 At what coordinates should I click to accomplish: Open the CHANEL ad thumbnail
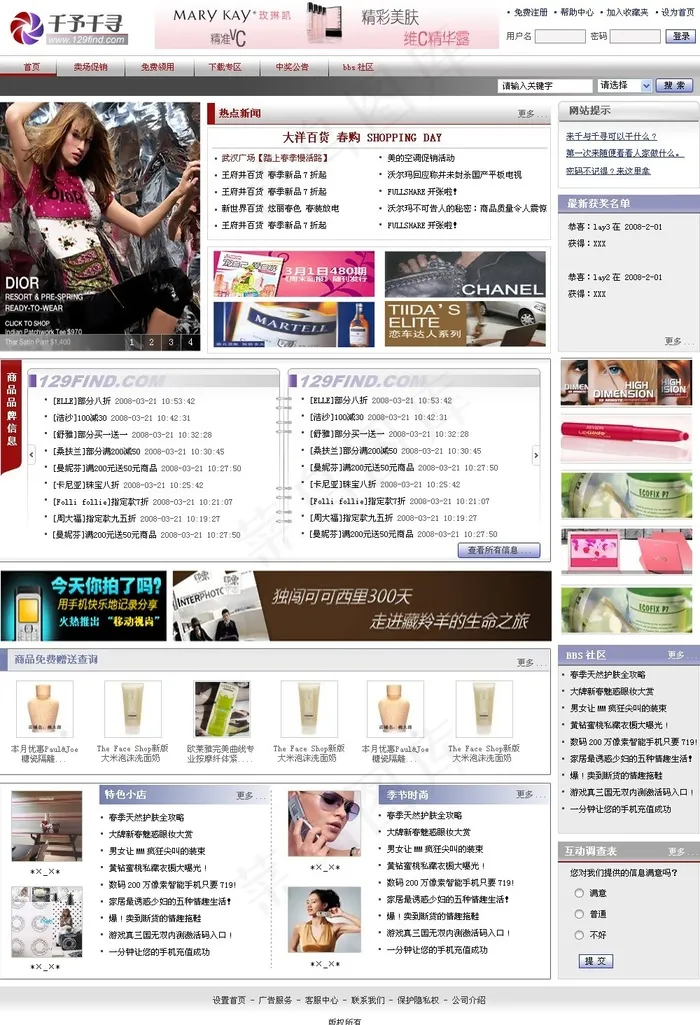click(465, 275)
